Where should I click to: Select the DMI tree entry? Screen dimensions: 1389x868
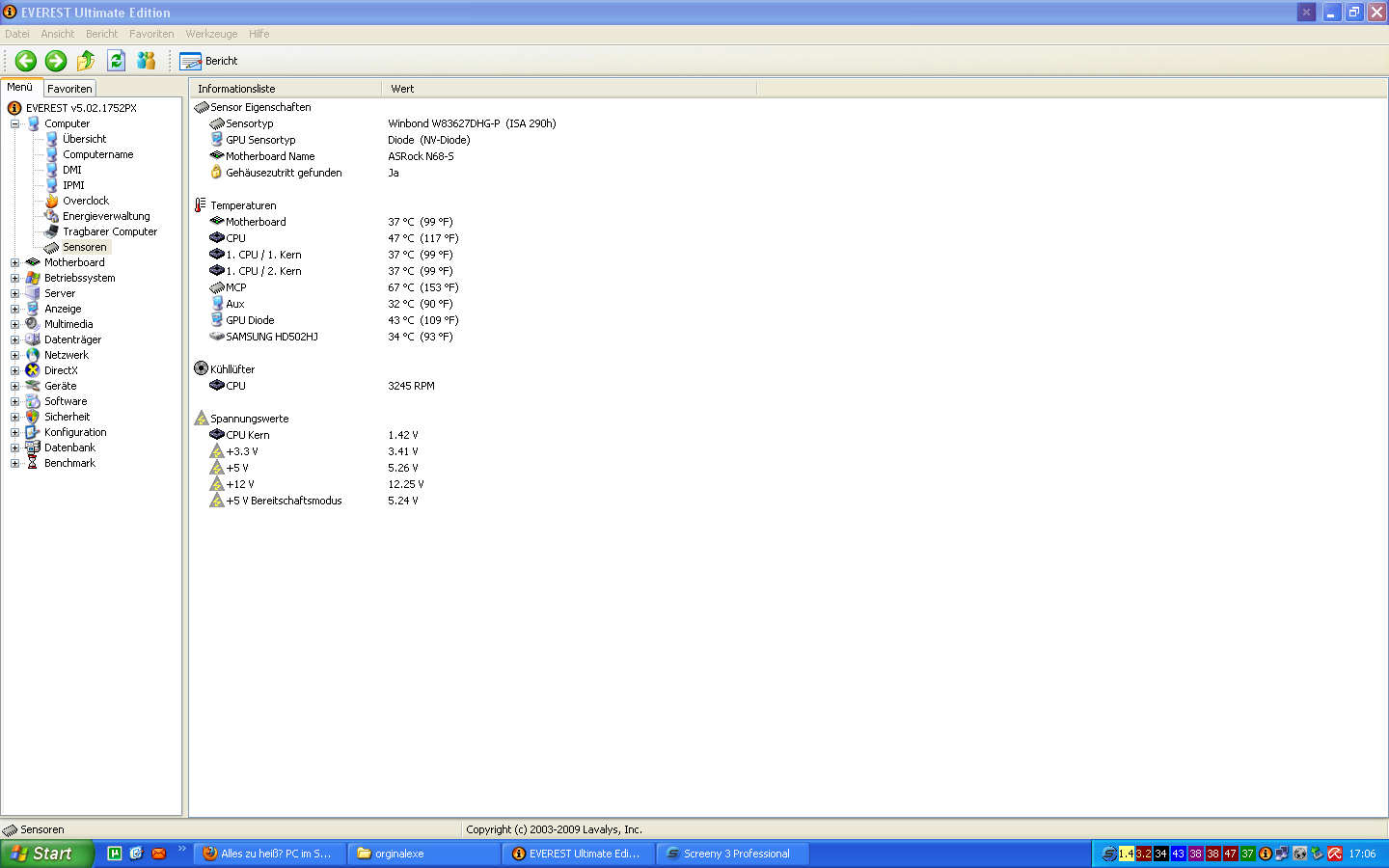[72, 170]
